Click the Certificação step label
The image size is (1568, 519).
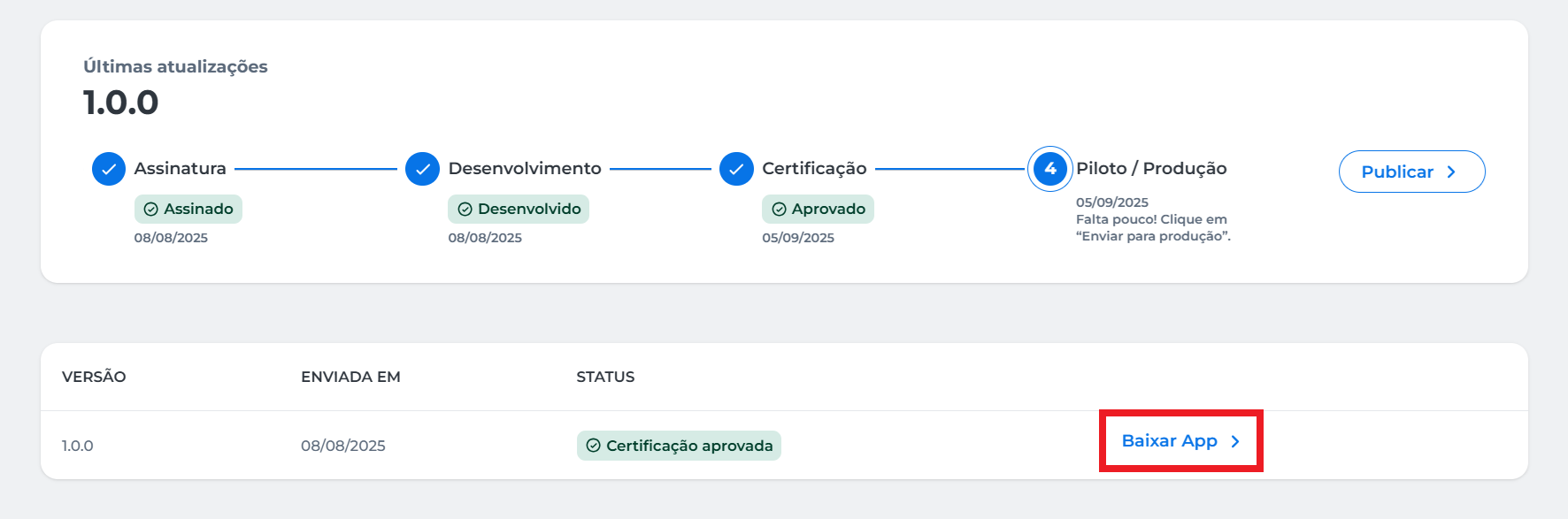[x=814, y=168]
